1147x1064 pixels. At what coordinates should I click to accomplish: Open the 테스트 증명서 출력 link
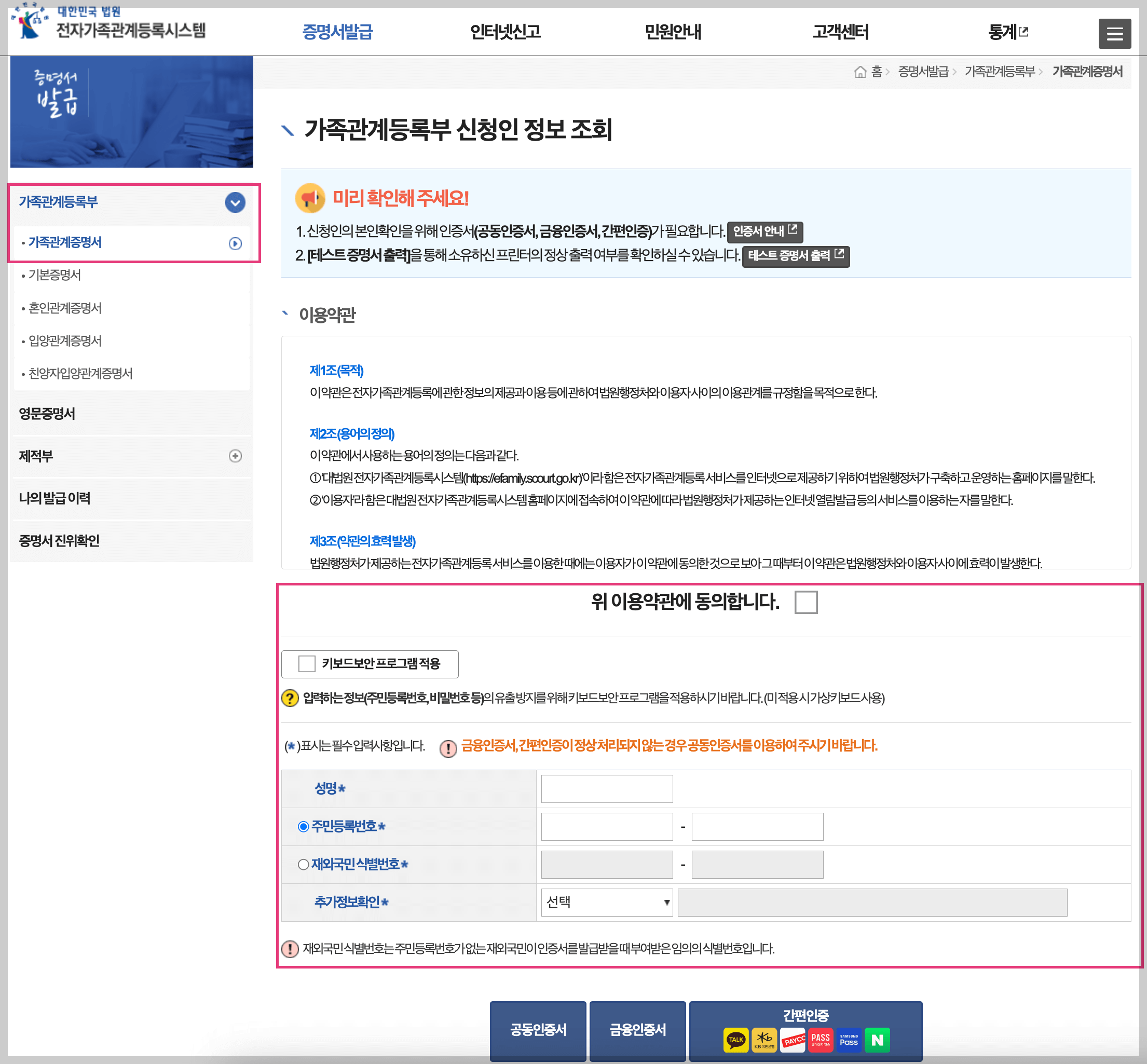click(796, 257)
